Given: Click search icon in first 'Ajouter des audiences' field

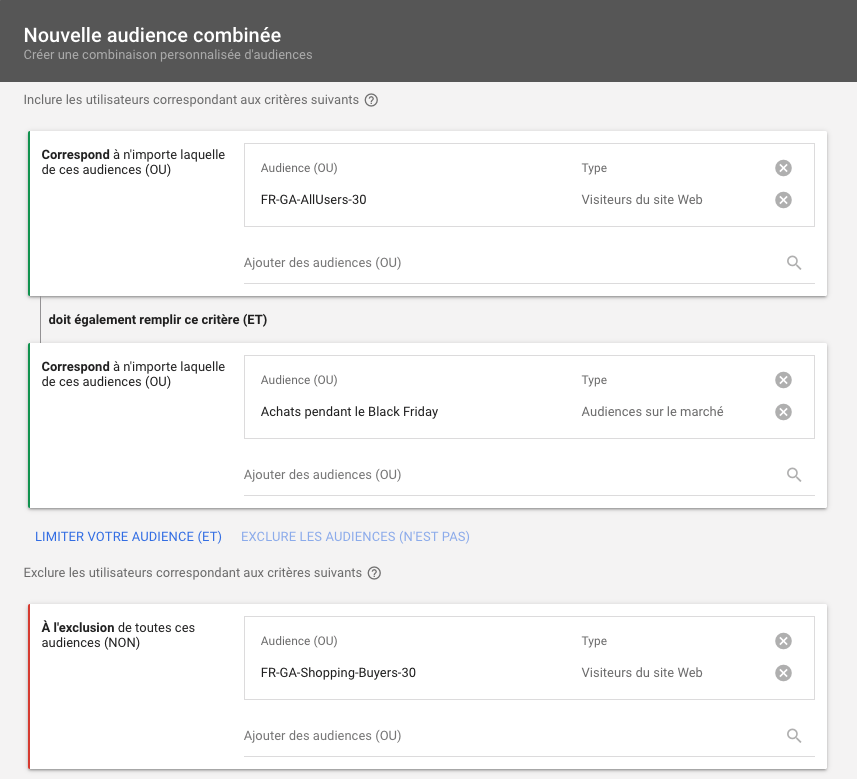Looking at the screenshot, I should point(794,263).
